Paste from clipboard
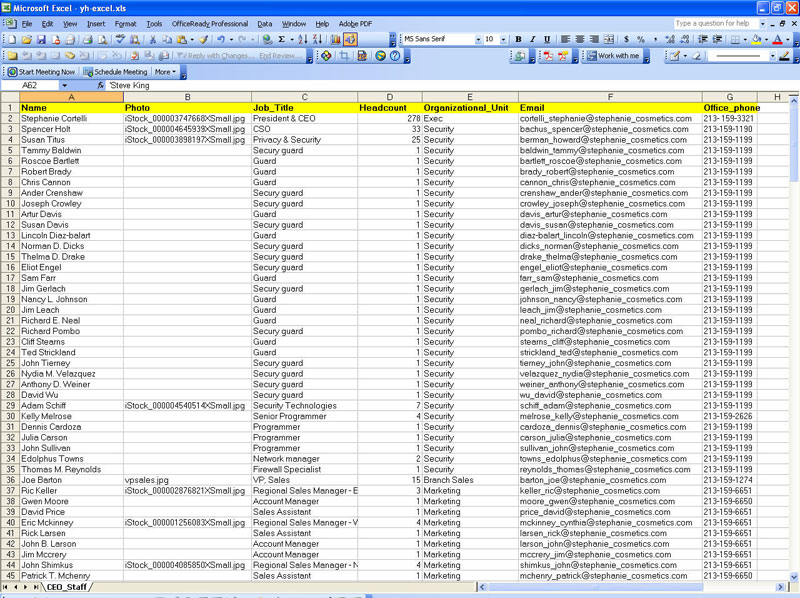800x598 pixels. 182,39
